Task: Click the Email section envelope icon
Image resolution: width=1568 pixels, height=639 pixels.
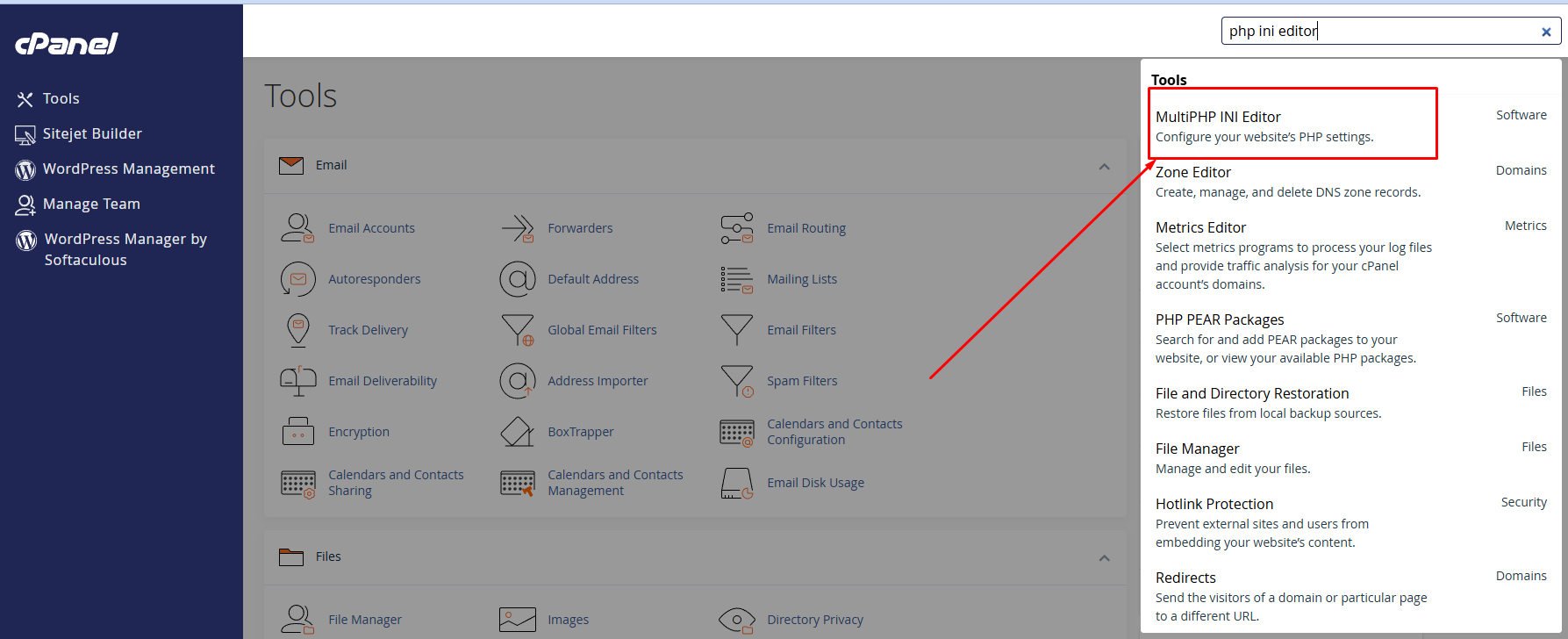Action: coord(291,165)
